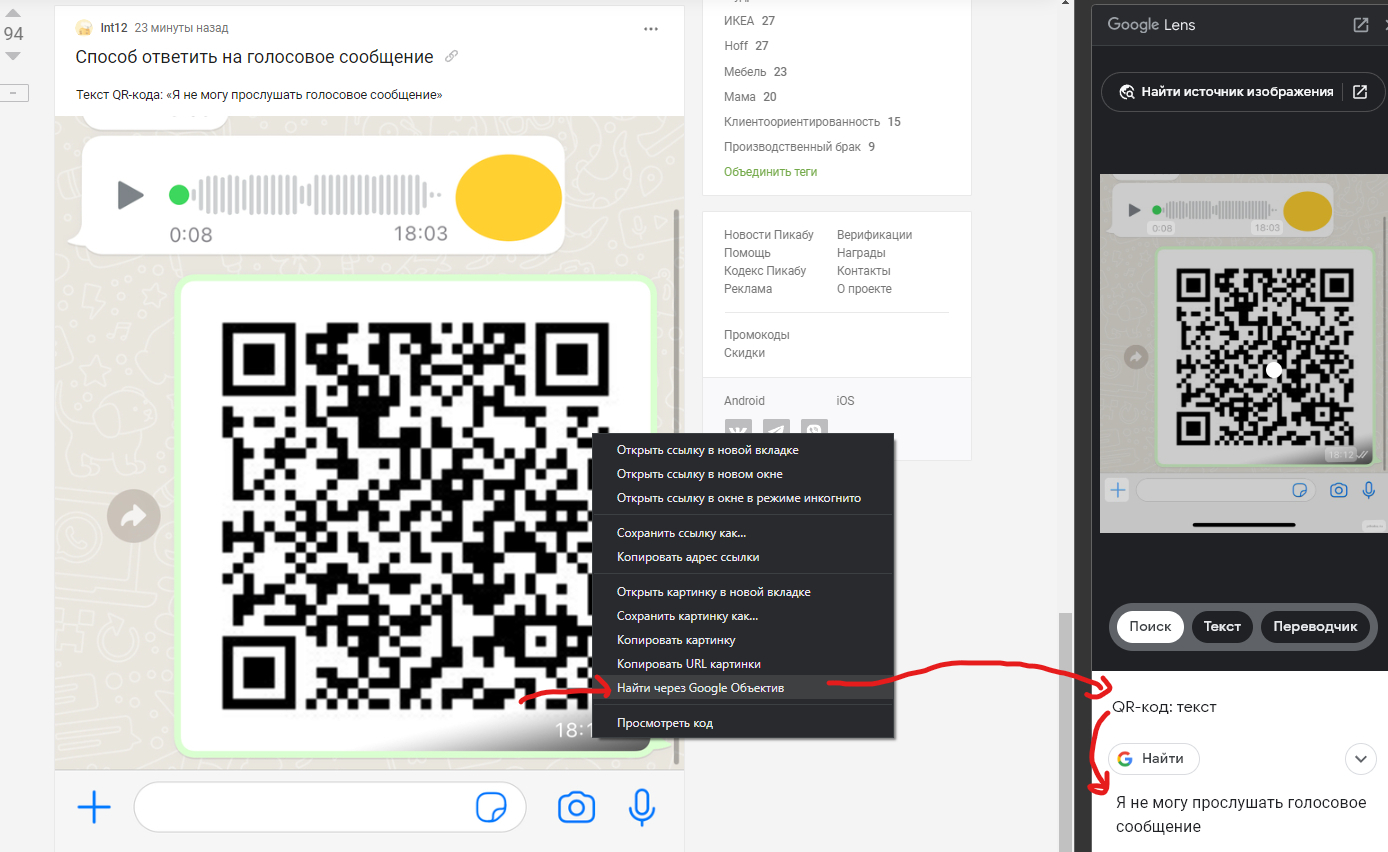The image size is (1388, 852).
Task: Open the ИКЕА tag with 27 posts
Action: pyautogui.click(x=738, y=21)
